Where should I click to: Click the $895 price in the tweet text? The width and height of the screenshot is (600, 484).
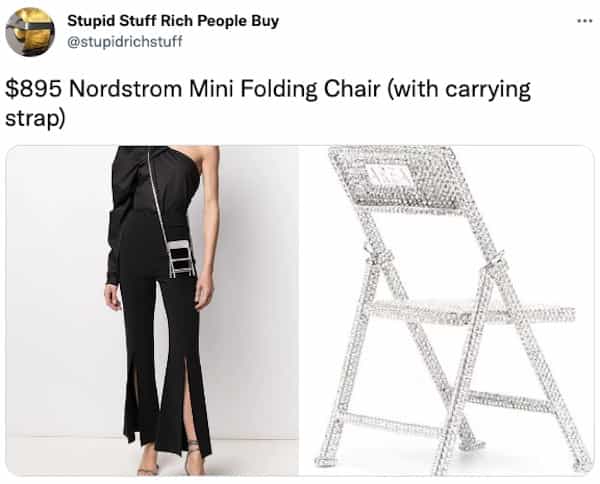click(34, 89)
